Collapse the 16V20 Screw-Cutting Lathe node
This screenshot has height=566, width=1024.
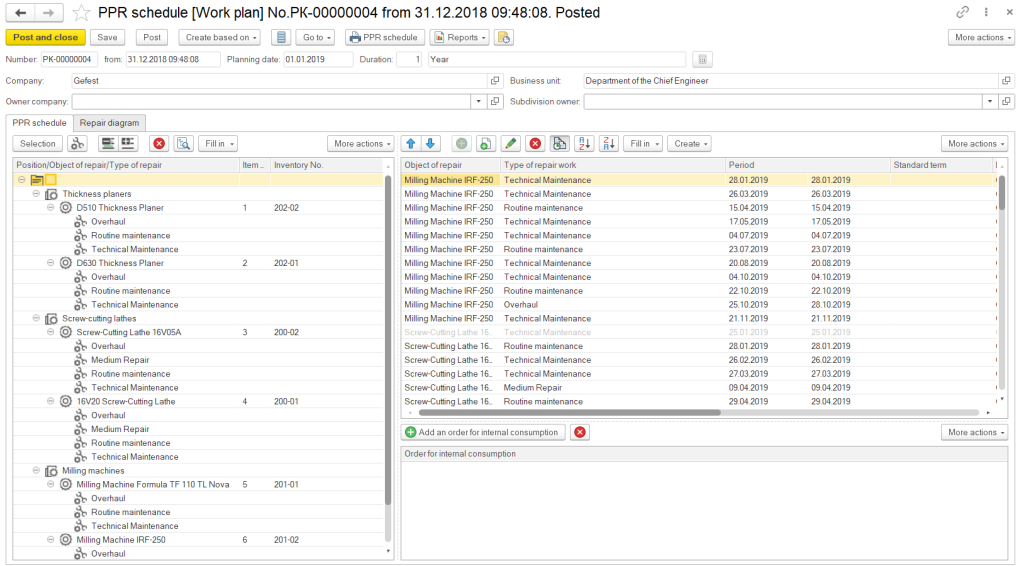pos(51,401)
